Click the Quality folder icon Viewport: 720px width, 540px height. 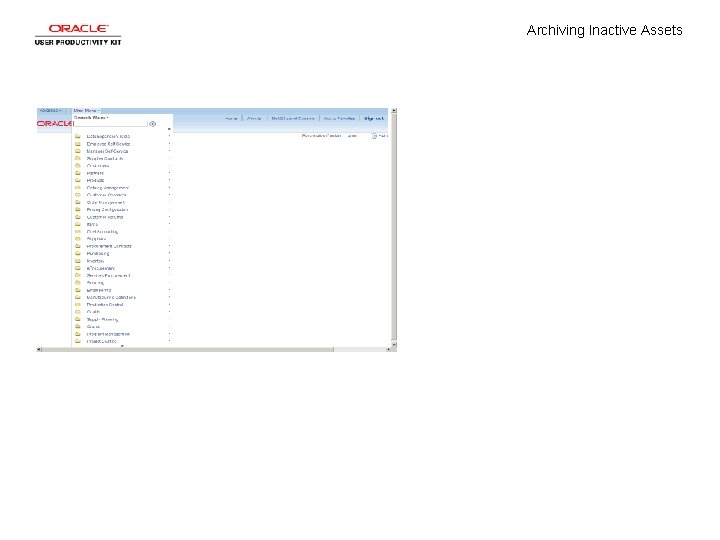(78, 312)
